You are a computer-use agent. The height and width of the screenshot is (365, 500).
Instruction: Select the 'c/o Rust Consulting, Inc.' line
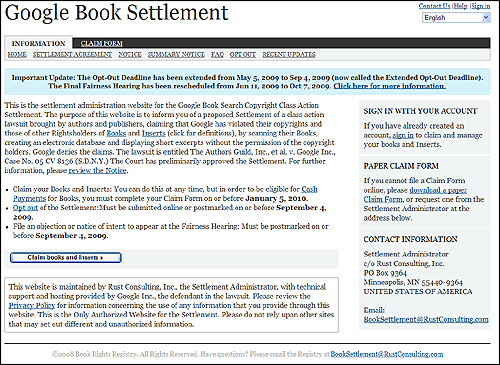pos(404,264)
